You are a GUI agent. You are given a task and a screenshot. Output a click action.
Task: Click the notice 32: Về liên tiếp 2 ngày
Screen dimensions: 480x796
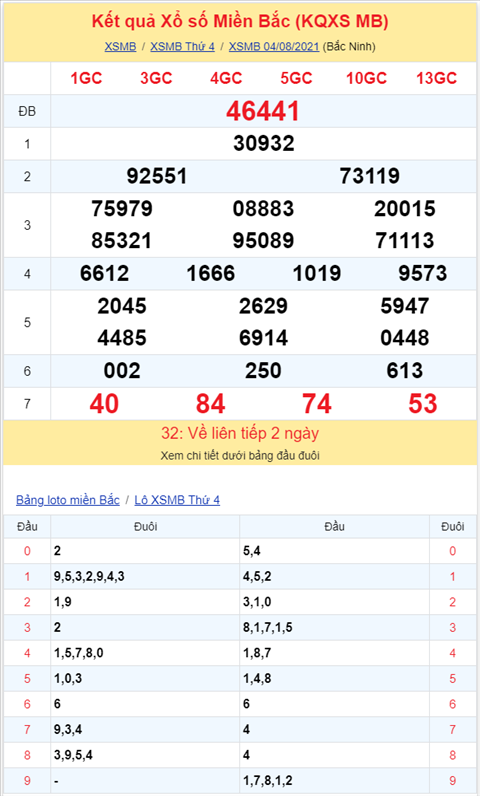click(240, 434)
